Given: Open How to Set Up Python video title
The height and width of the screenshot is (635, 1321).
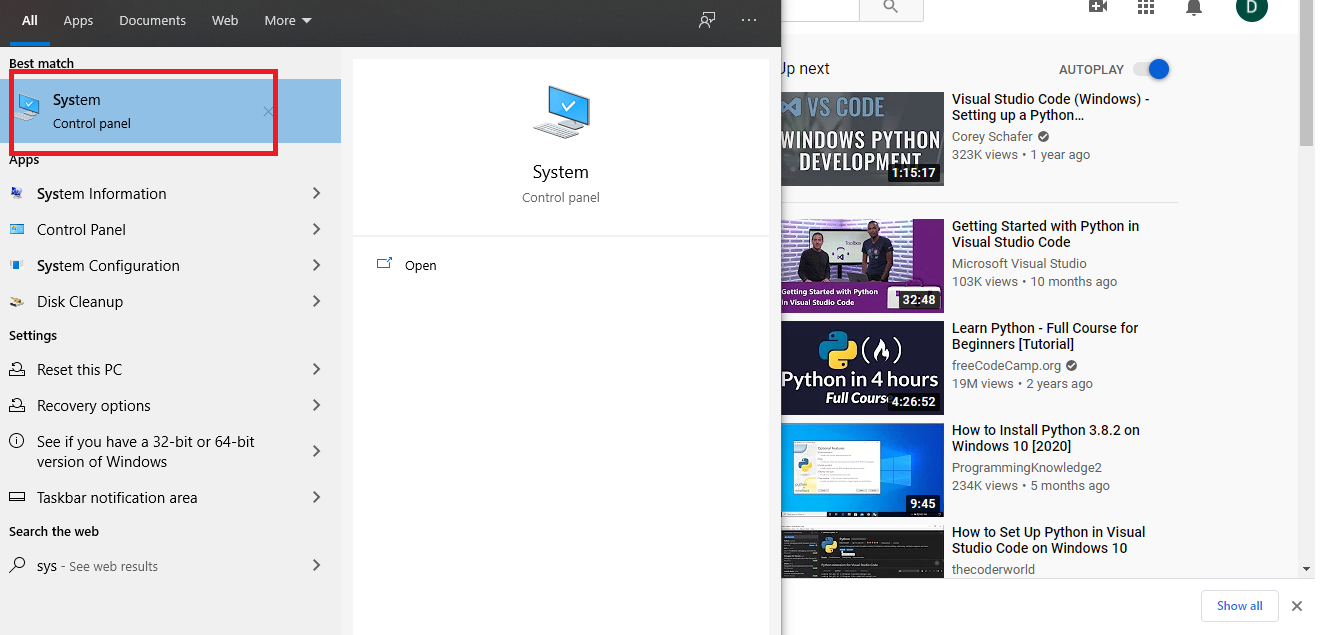Looking at the screenshot, I should [1049, 540].
